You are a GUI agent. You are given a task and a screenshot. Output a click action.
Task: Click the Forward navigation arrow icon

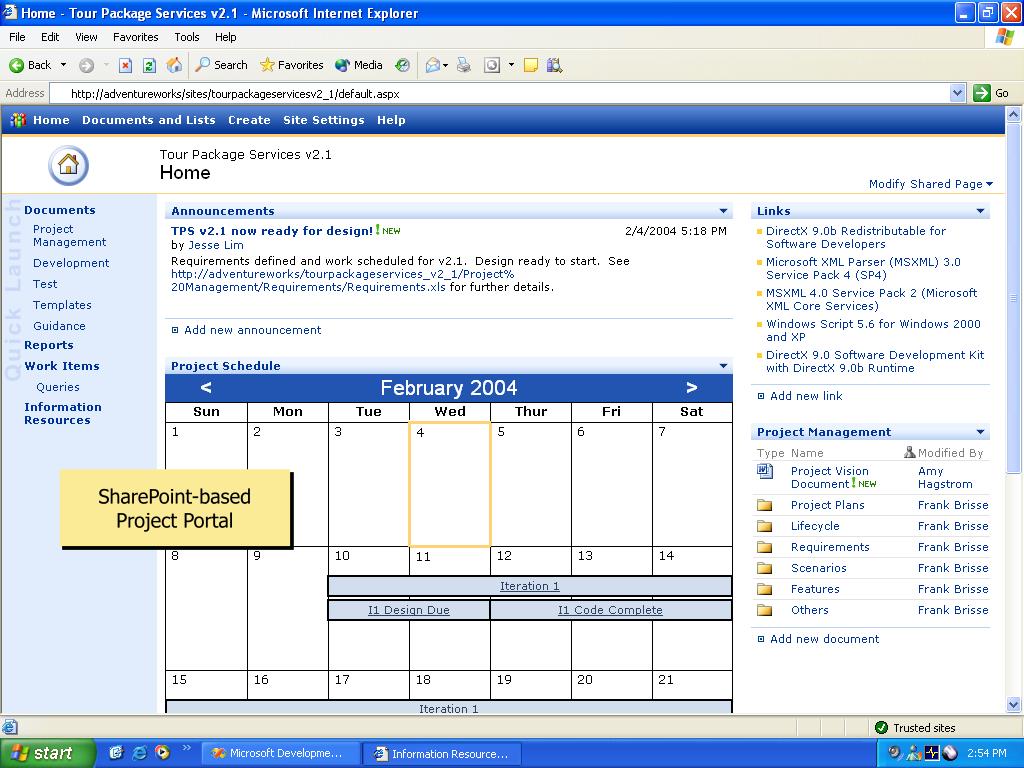click(x=86, y=65)
